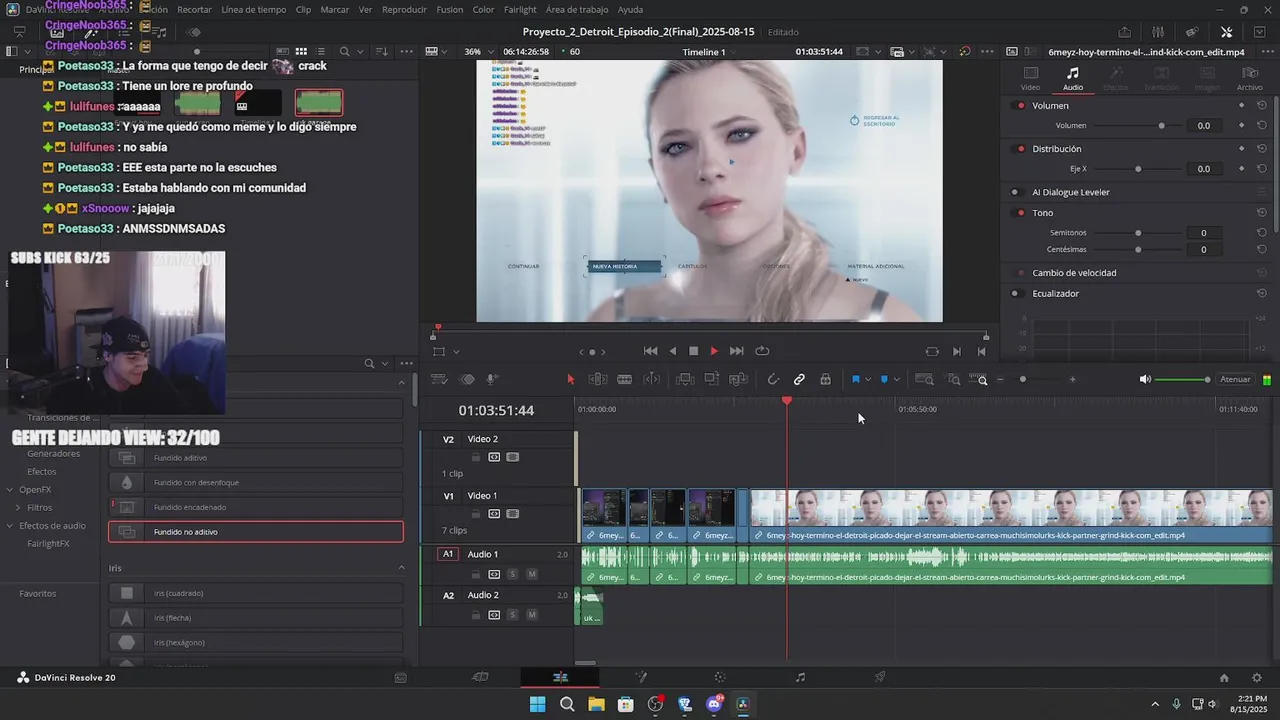
Task: Open the Reproducir menu
Action: [x=404, y=9]
